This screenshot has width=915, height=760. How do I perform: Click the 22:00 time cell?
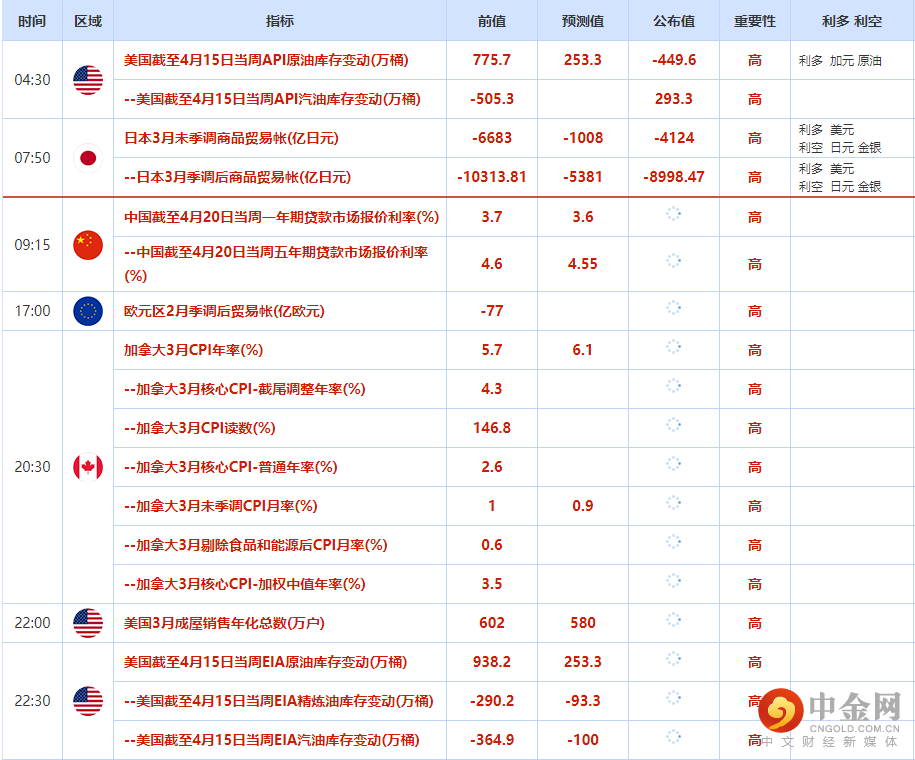tap(33, 623)
